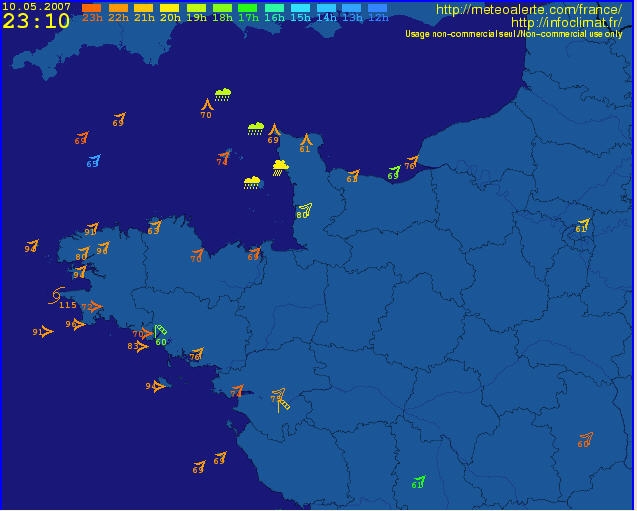Screen dimensions: 637x511
Task: Open the meteoalerte.com/france link
Action: 529,9
